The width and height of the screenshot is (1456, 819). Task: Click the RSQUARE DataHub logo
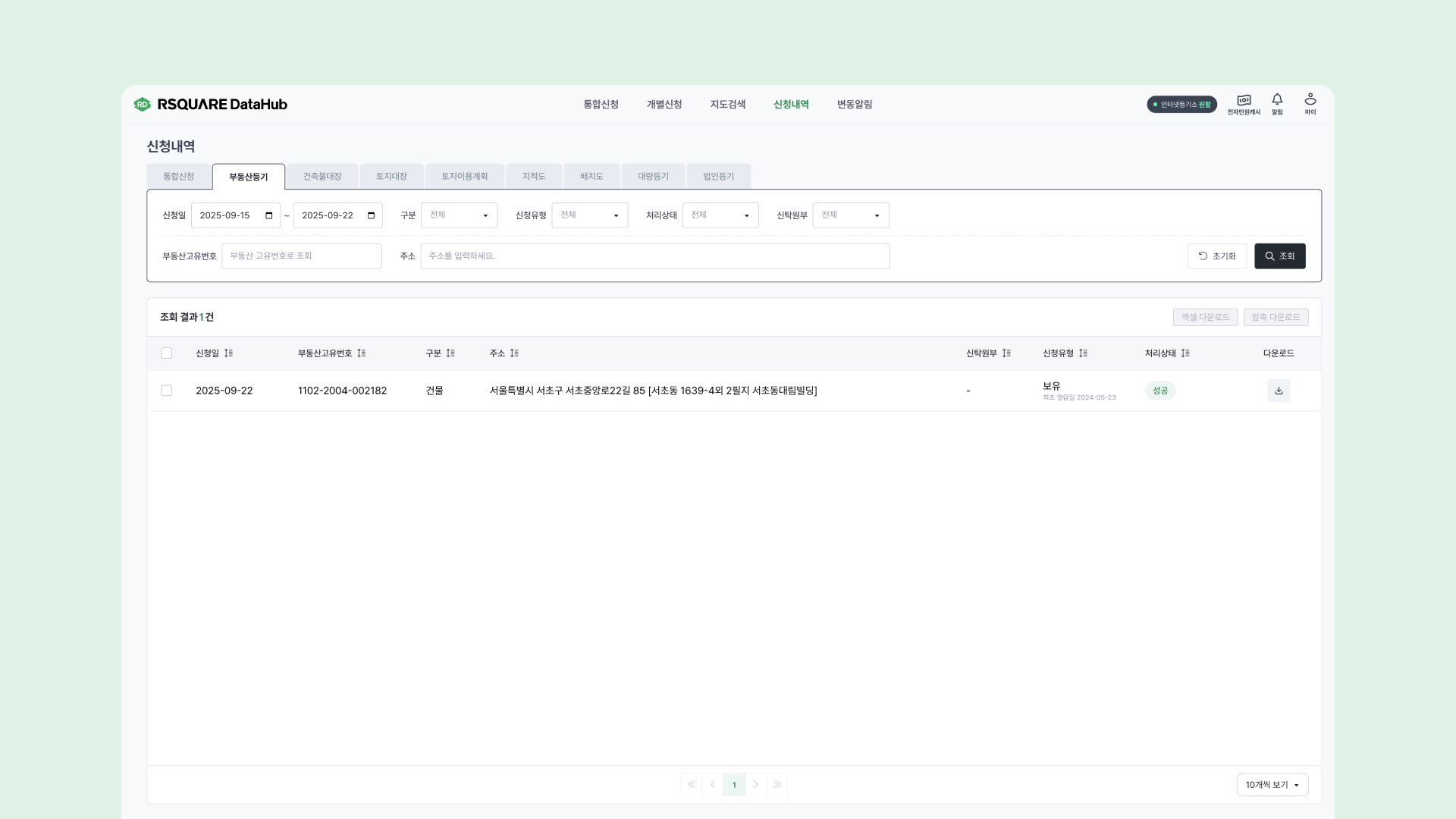(x=211, y=105)
